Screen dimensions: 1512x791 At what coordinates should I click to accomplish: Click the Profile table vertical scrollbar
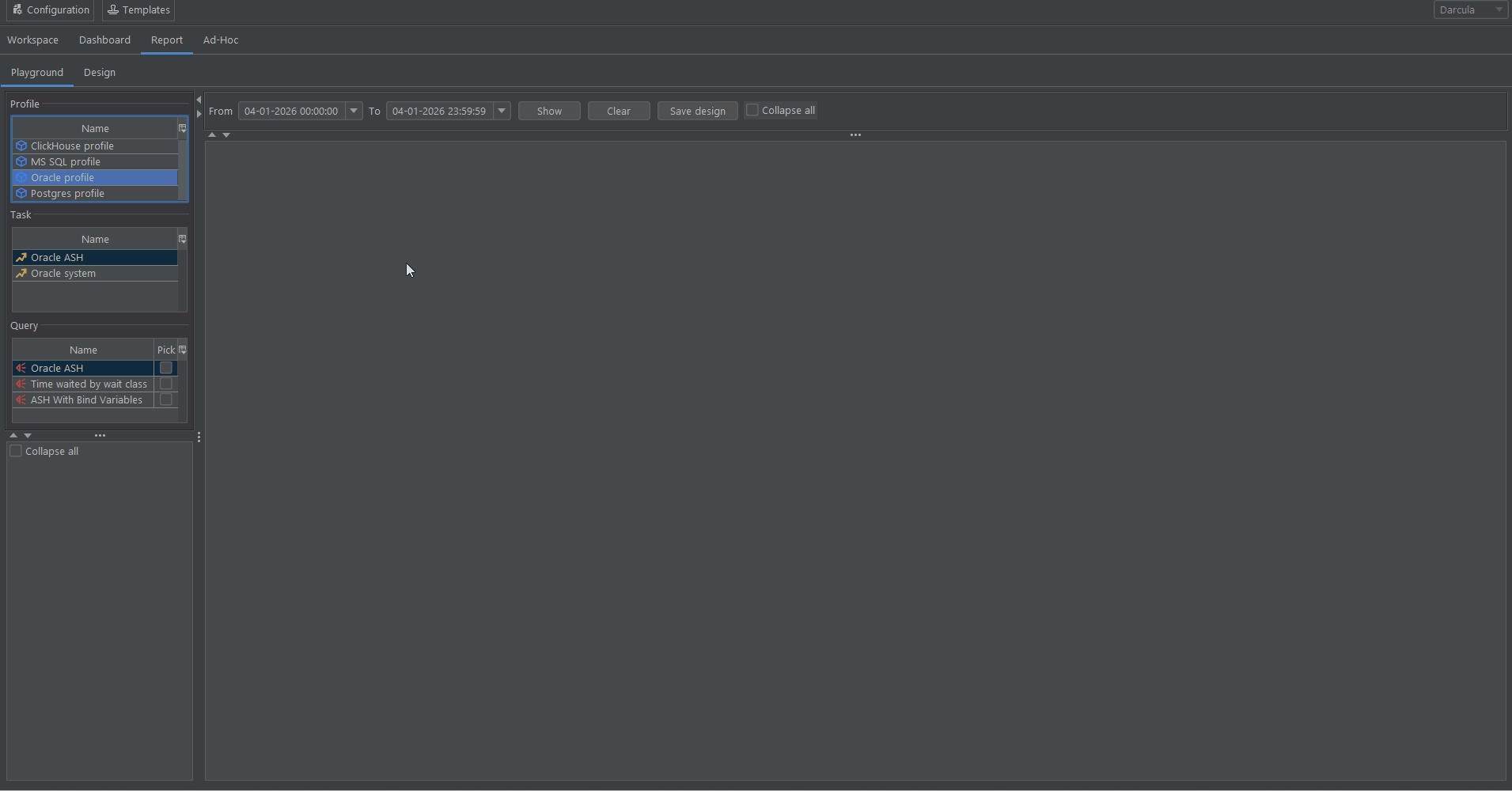point(183,169)
